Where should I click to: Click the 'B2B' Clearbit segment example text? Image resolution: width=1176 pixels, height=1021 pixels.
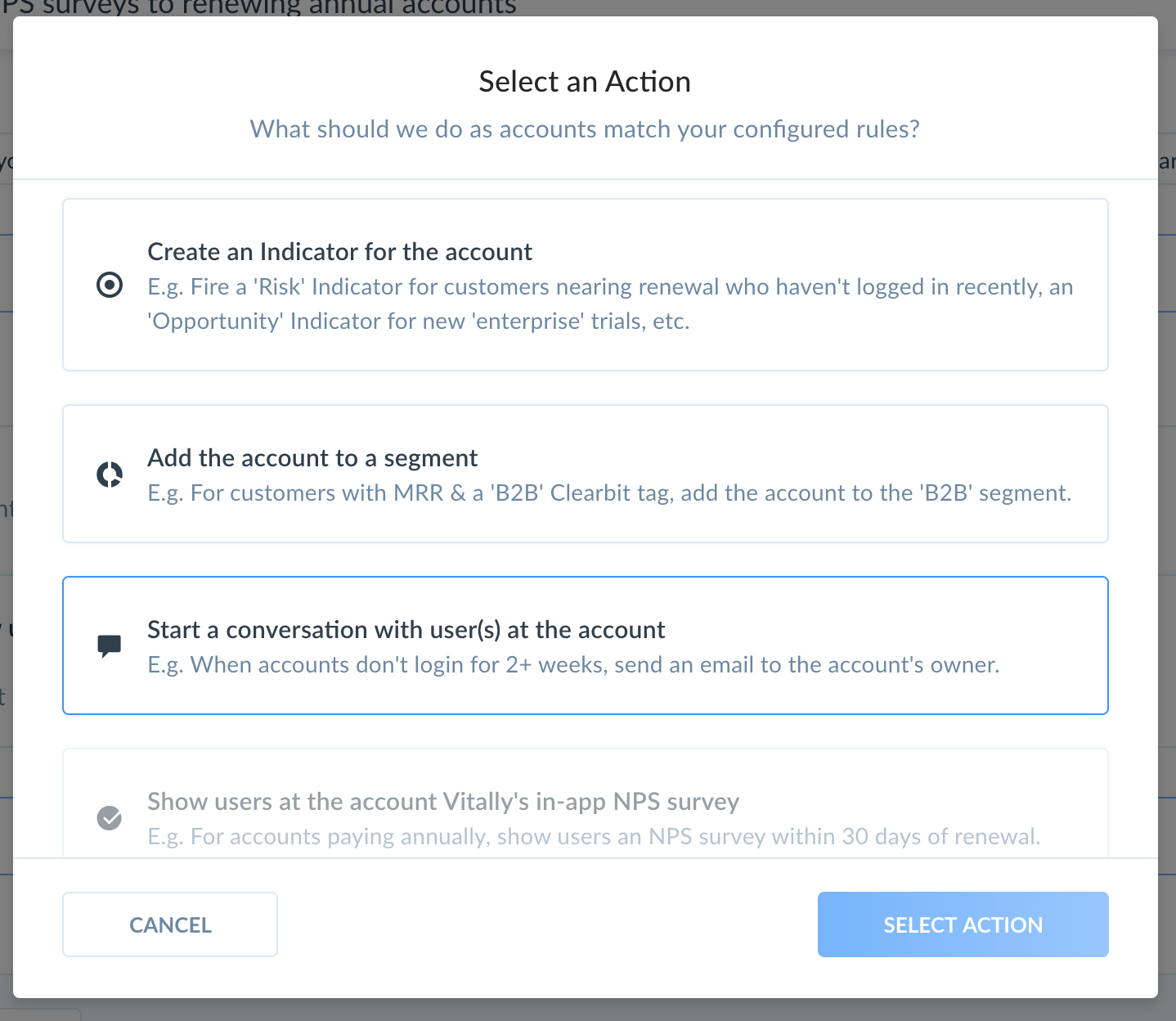tap(609, 493)
